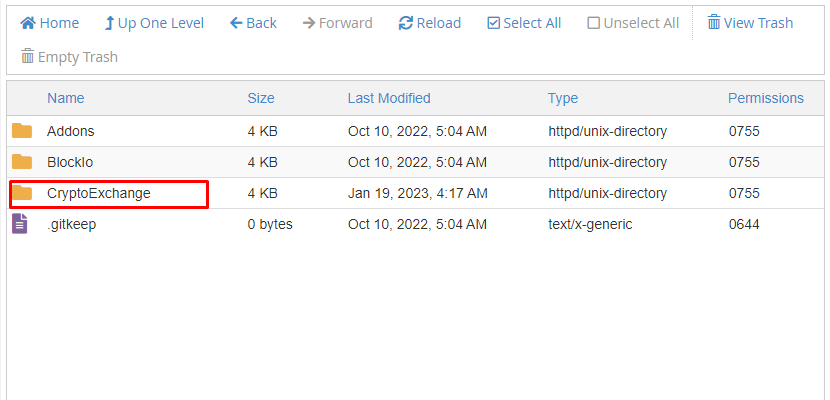
Task: Select the CryptoExchange folder name
Action: [x=99, y=193]
